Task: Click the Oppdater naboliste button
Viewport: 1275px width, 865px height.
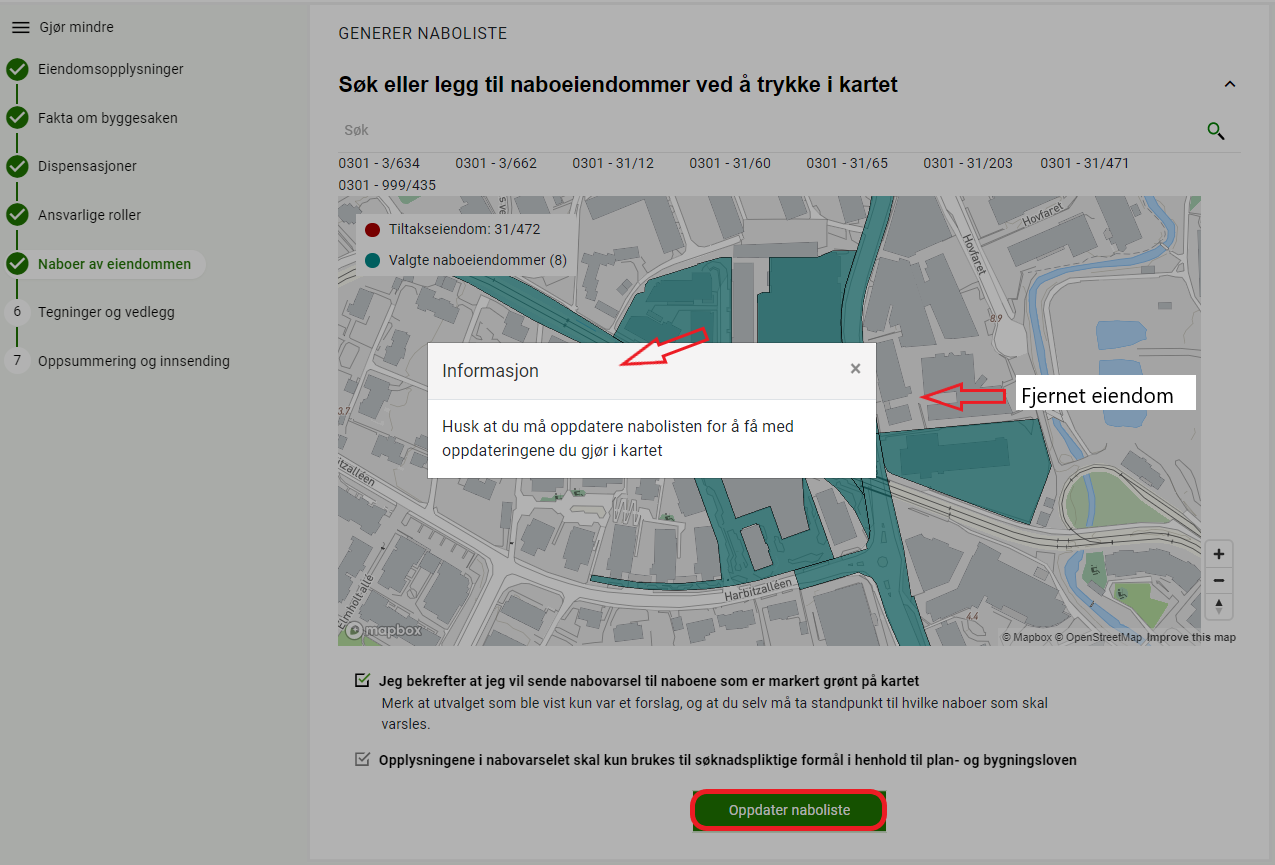Action: (x=789, y=810)
